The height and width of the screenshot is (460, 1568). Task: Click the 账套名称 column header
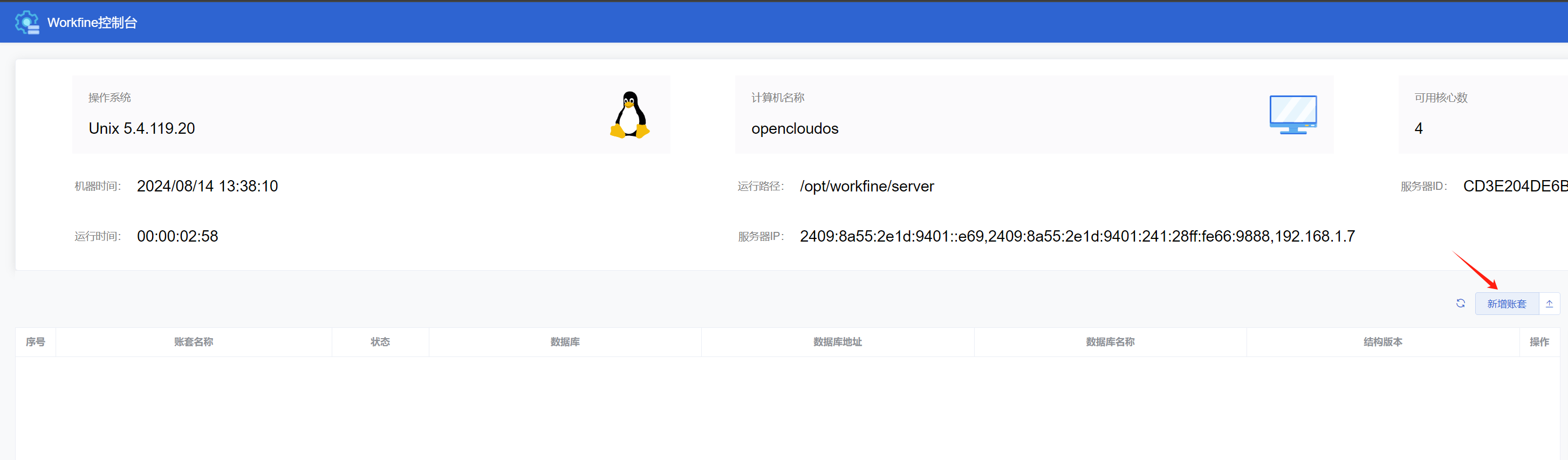[x=194, y=342]
